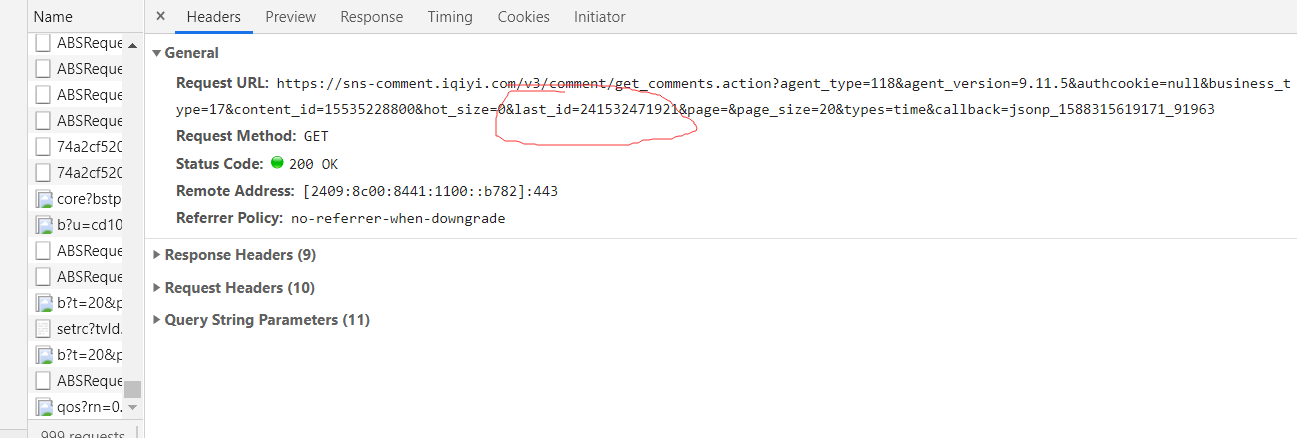Click the 999 requests status text
This screenshot has width=1297, height=438.
(x=83, y=434)
